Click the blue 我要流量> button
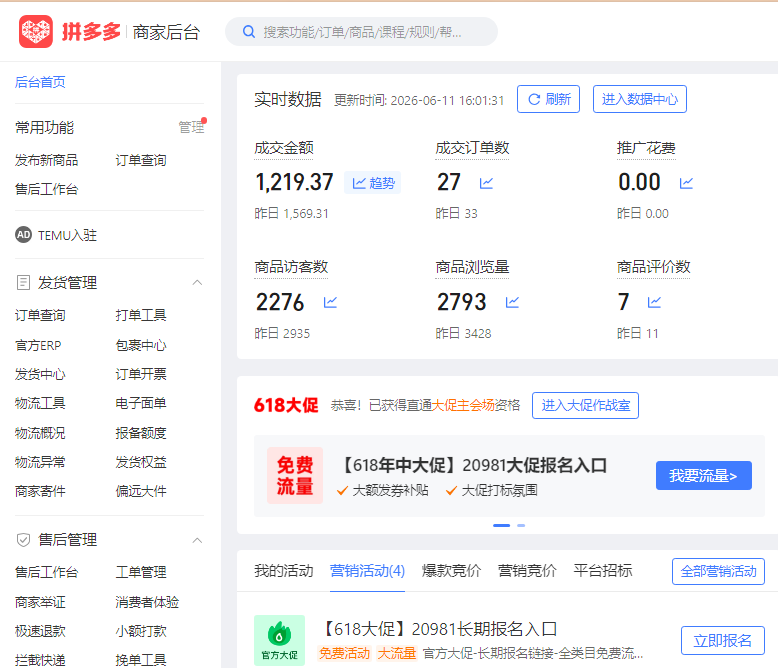Screen dimensions: 778x668 pyautogui.click(x=704, y=475)
